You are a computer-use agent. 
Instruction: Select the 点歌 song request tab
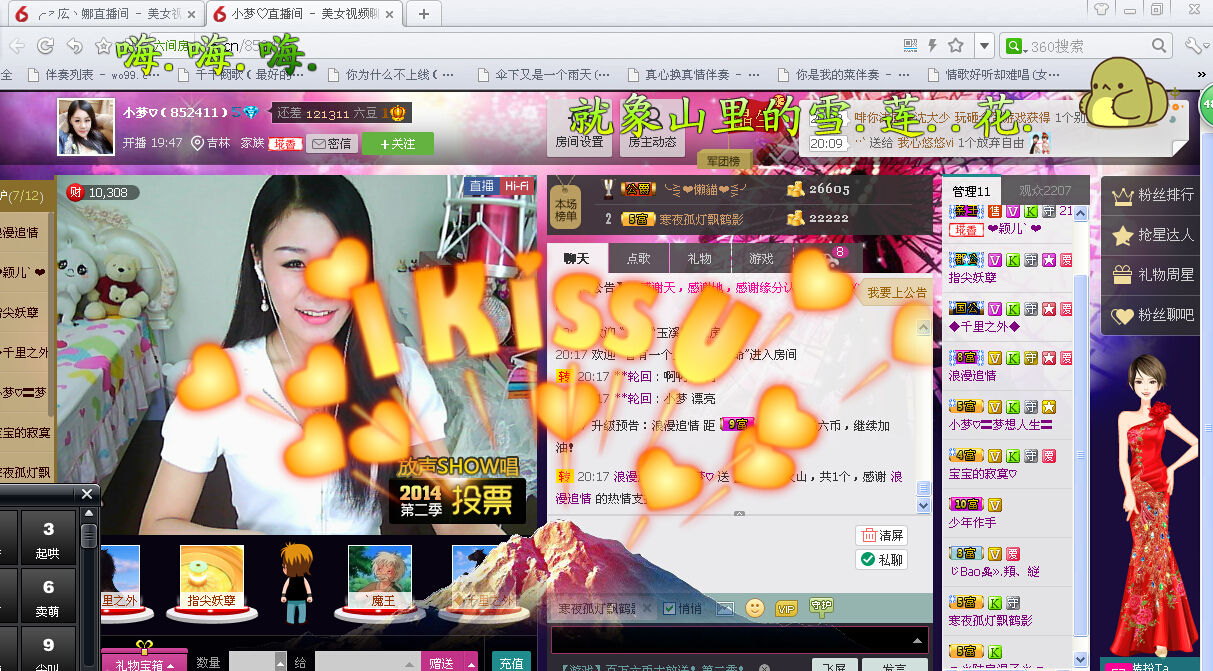click(x=639, y=258)
